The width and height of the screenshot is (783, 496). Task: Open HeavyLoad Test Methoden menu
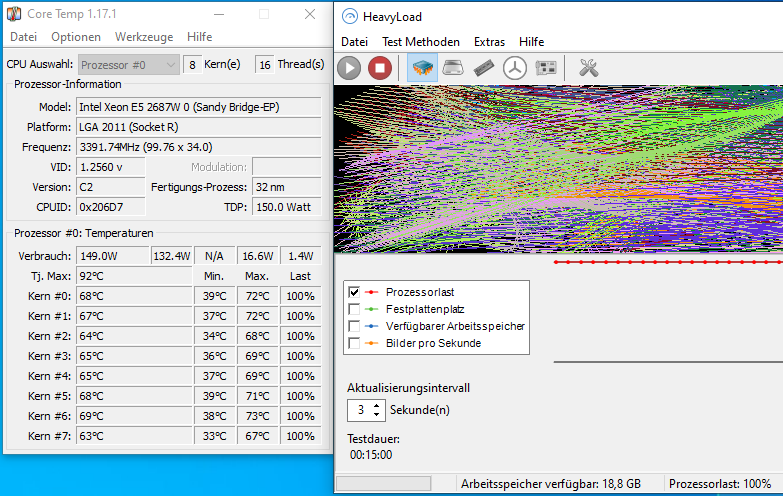[421, 42]
